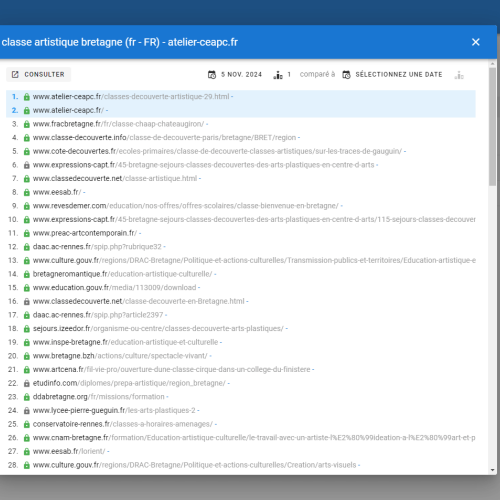Click the calendar icon beside 5 NOV. 2024
Screen dimensions: 500x500
click(212, 74)
